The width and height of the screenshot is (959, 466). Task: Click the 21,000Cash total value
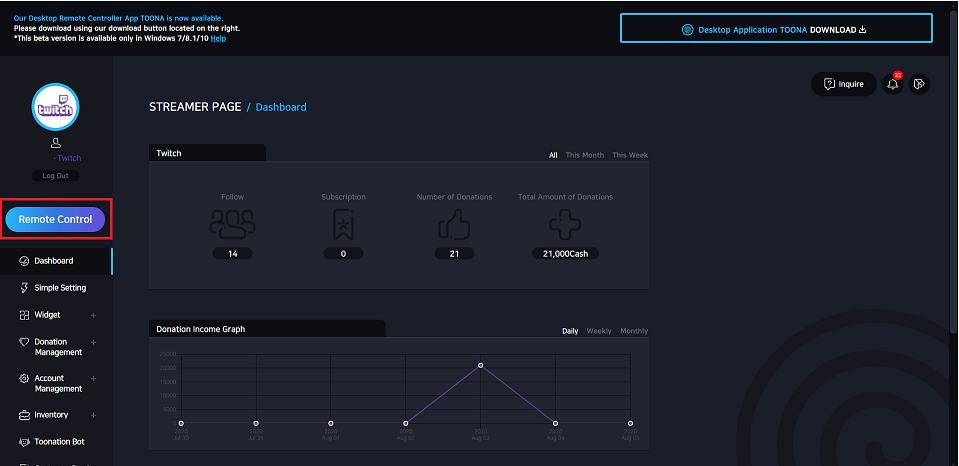[565, 253]
